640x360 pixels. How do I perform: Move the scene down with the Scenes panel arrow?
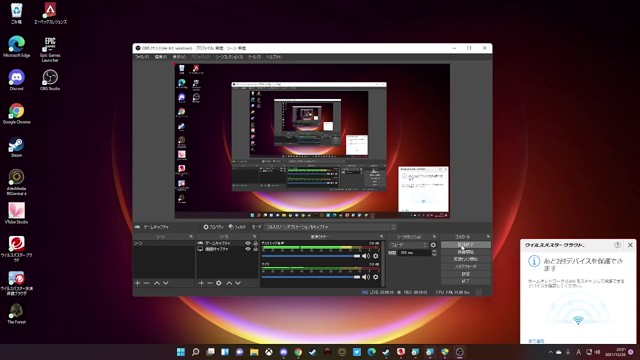166,283
